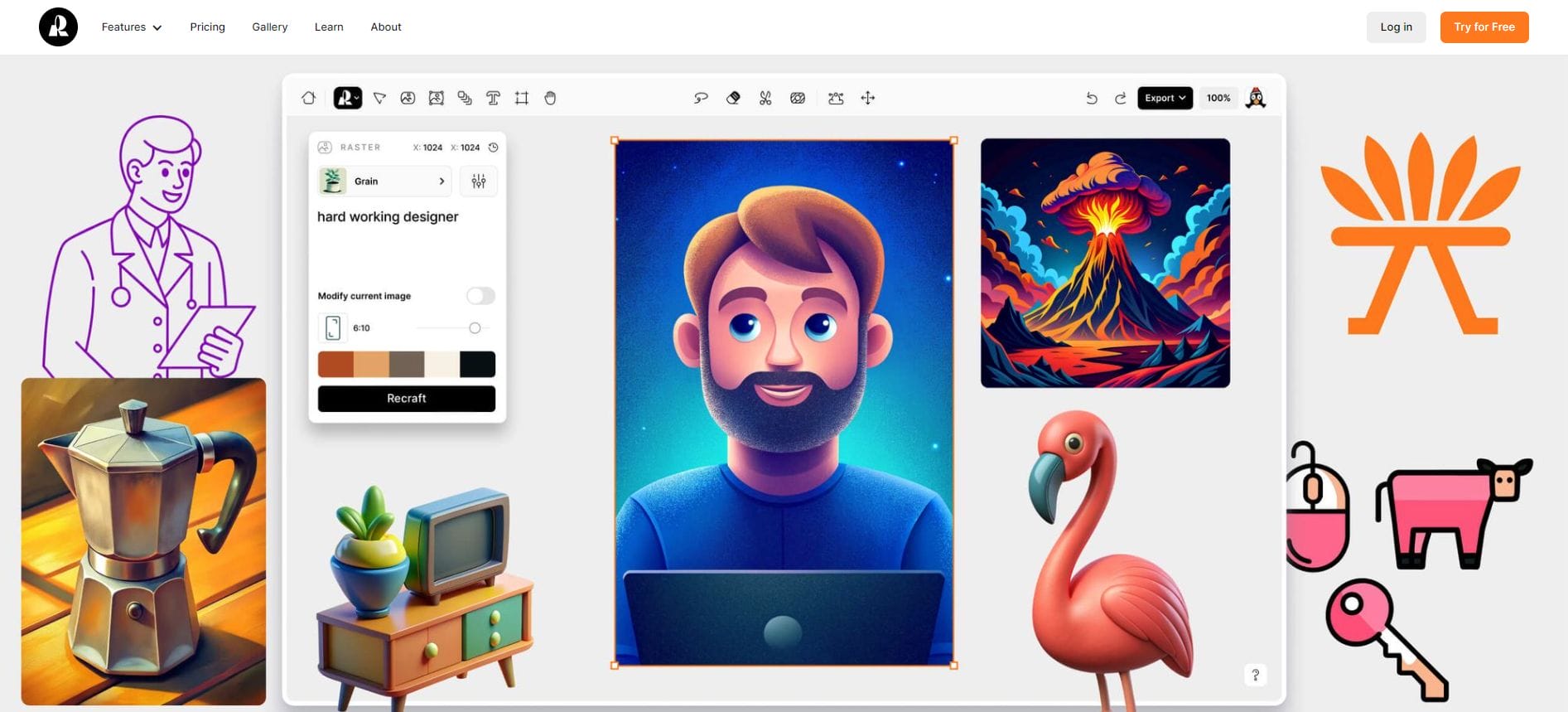1568x712 pixels.
Task: Select the hand pan tool
Action: pyautogui.click(x=550, y=98)
